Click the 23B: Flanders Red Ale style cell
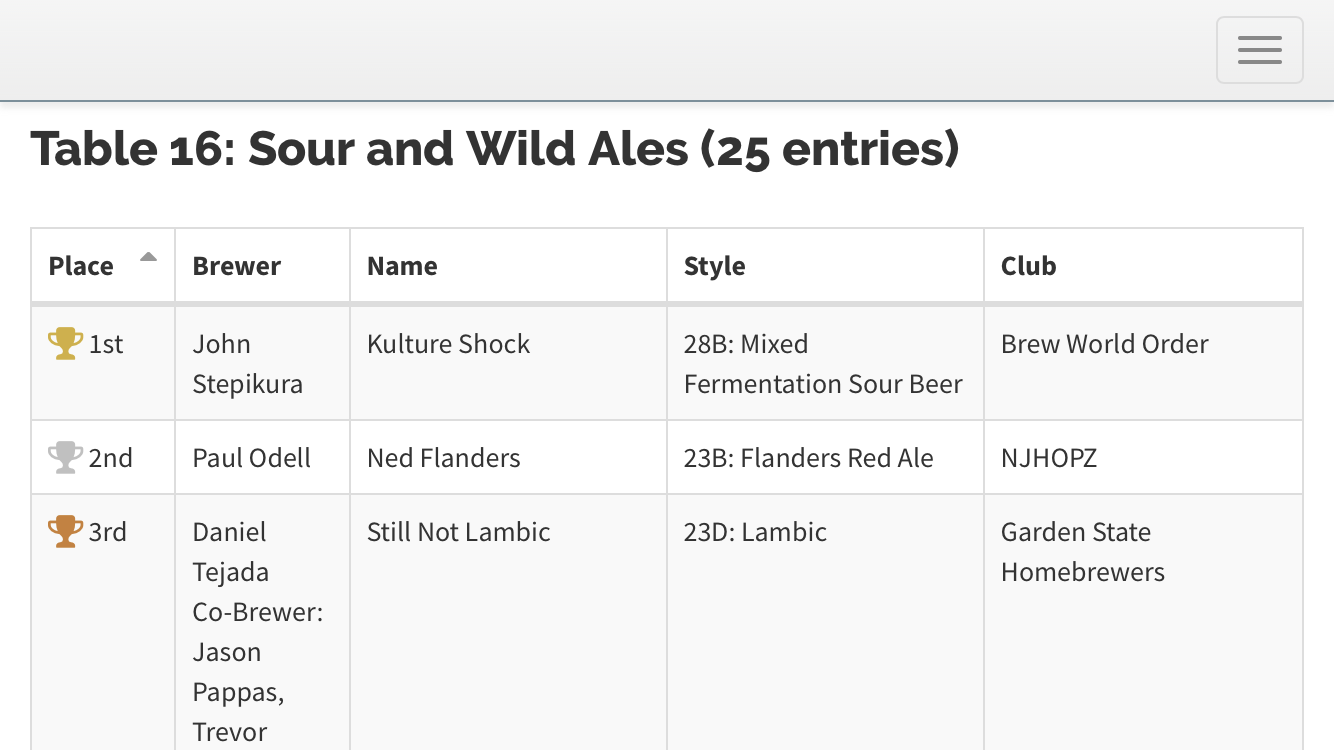The height and width of the screenshot is (750, 1334). click(x=809, y=458)
